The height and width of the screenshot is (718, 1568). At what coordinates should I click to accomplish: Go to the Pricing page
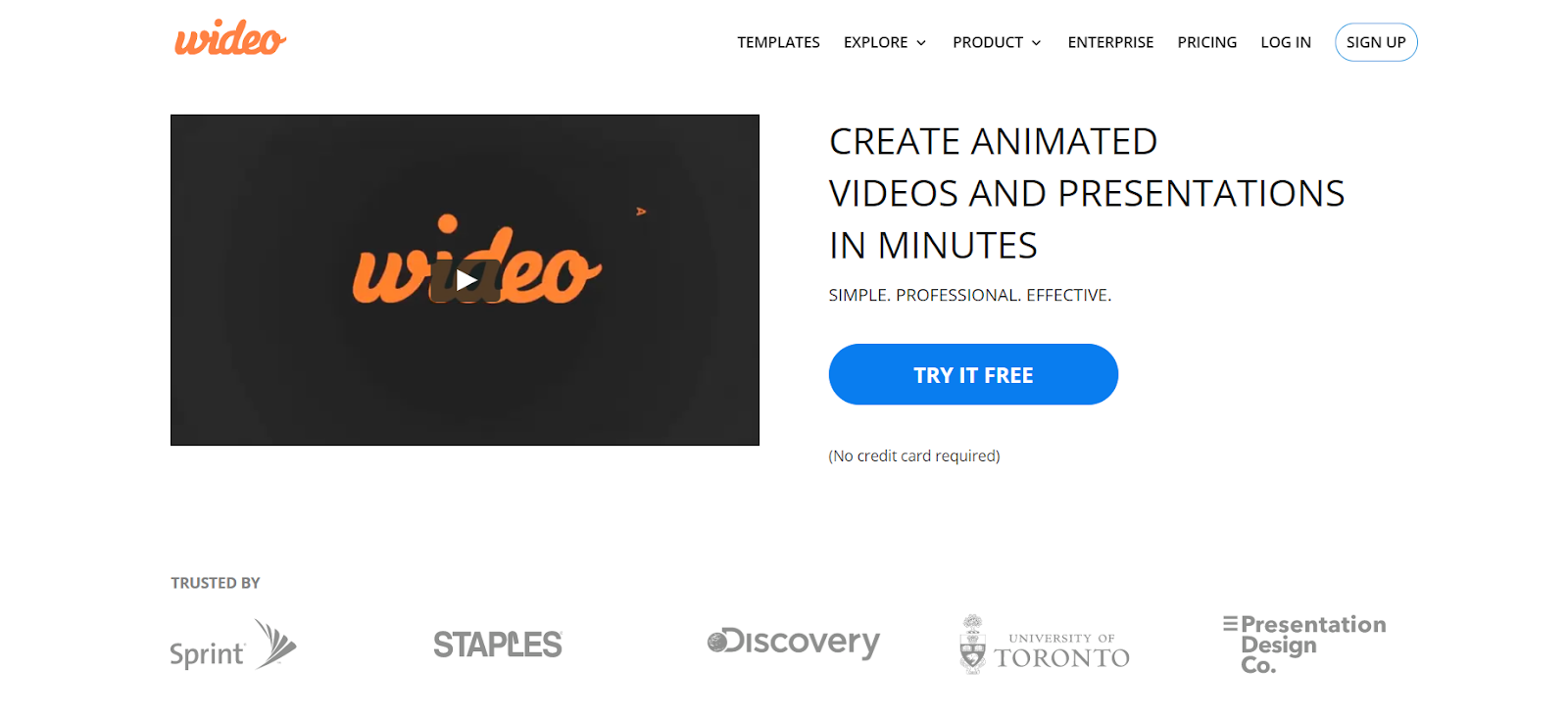[1206, 42]
